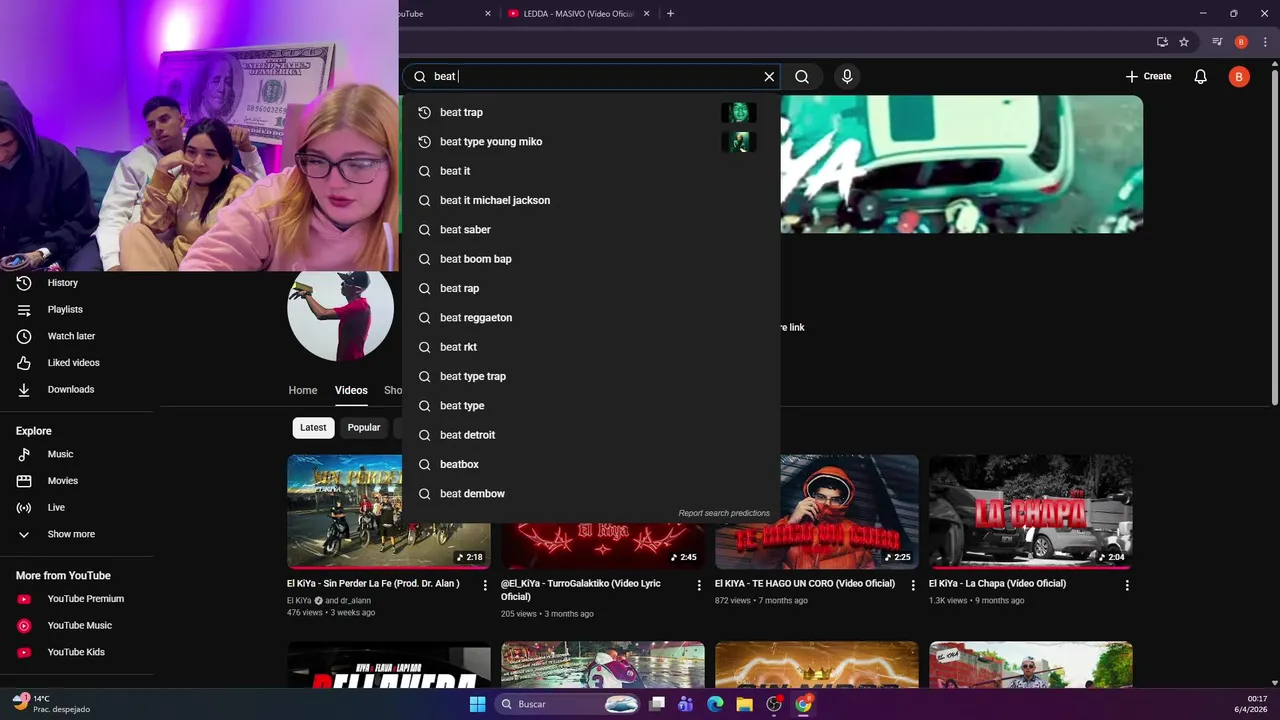
Task: Open File Explorer from the taskbar
Action: (744, 704)
